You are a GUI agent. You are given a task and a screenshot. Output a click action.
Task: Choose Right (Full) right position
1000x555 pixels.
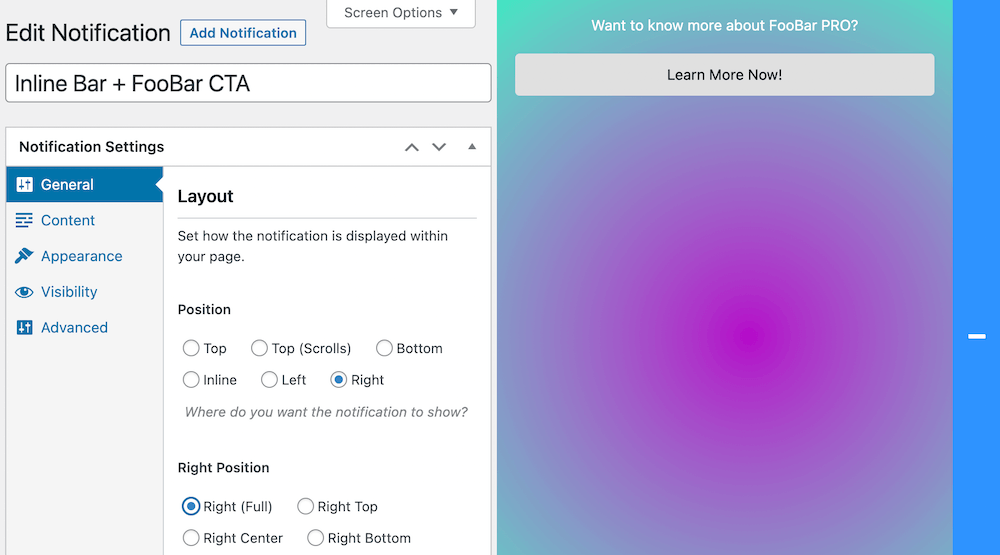click(x=191, y=507)
